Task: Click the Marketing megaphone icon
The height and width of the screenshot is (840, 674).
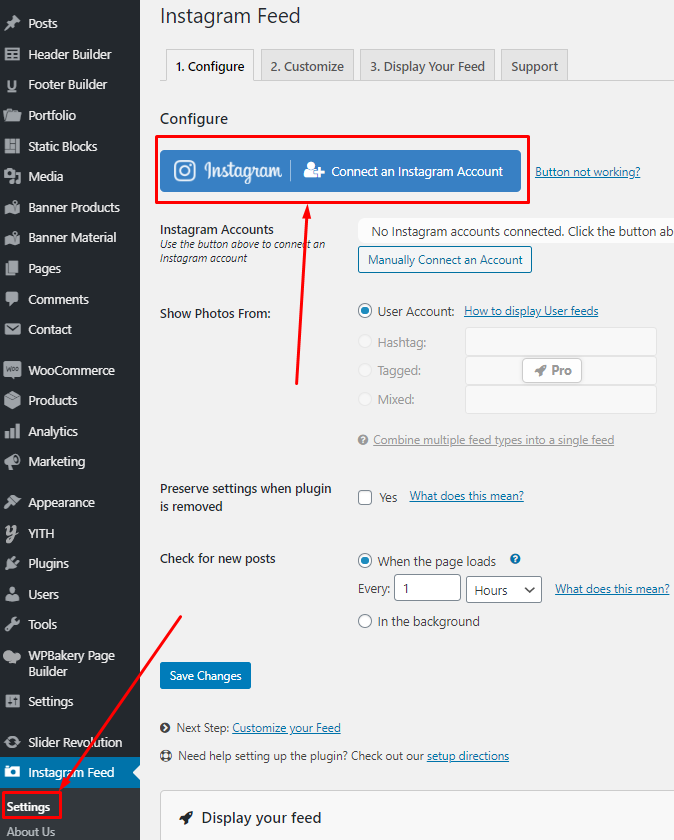Action: coord(12,461)
